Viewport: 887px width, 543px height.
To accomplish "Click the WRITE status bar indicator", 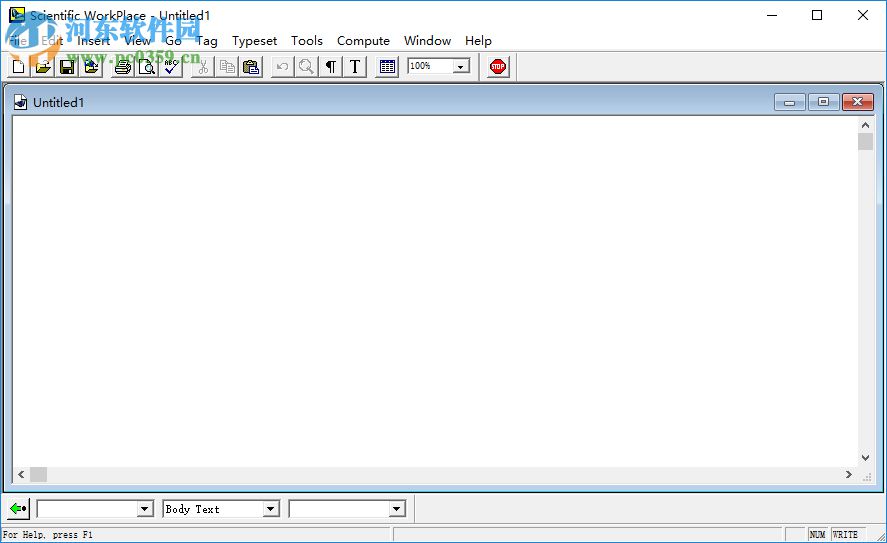I will (845, 535).
